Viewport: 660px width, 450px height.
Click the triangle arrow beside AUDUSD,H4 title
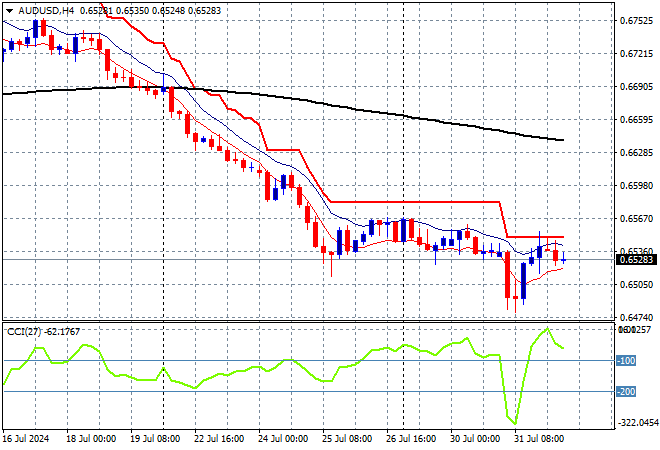point(9,11)
